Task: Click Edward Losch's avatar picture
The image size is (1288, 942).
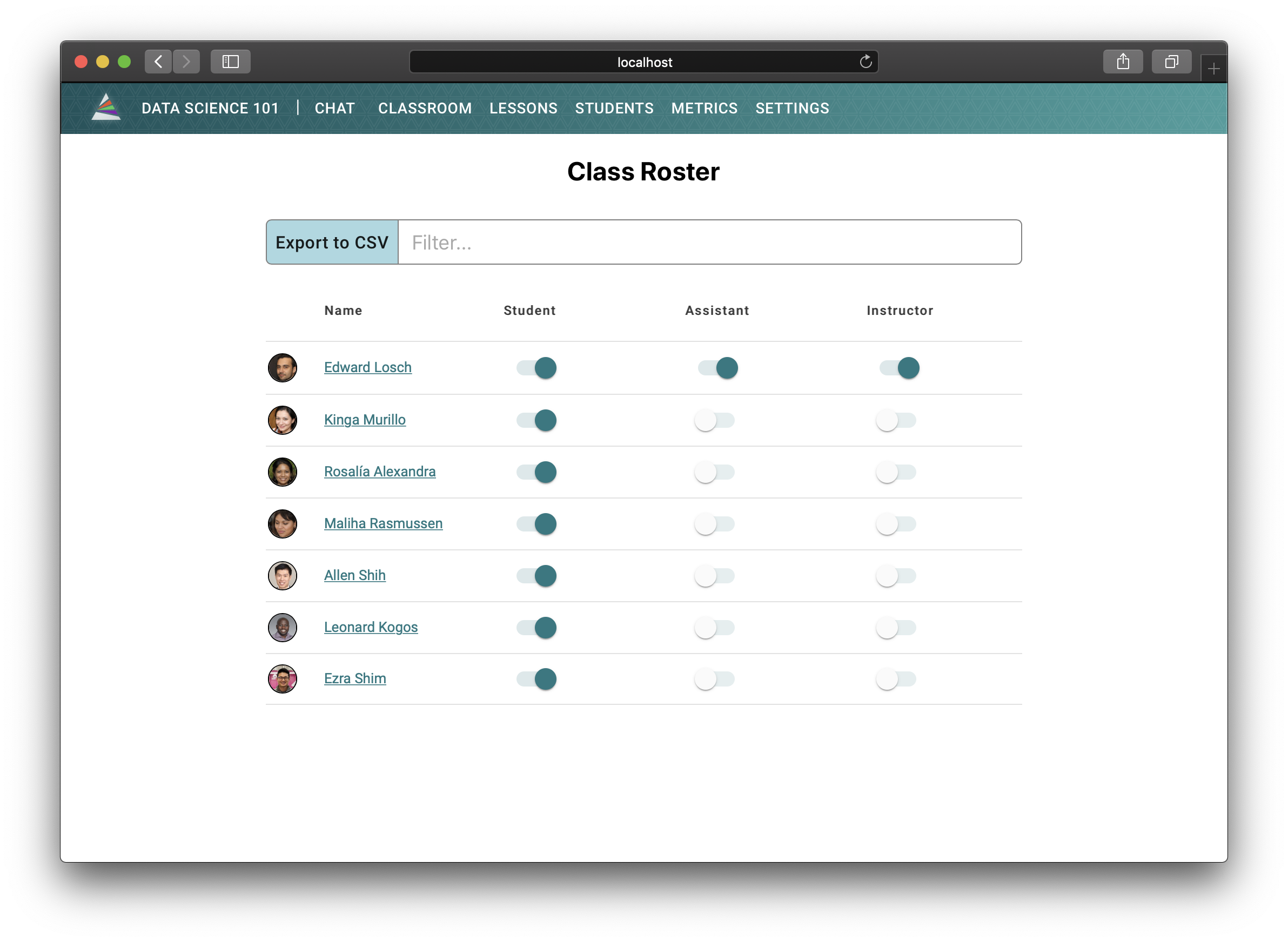Action: pos(283,368)
